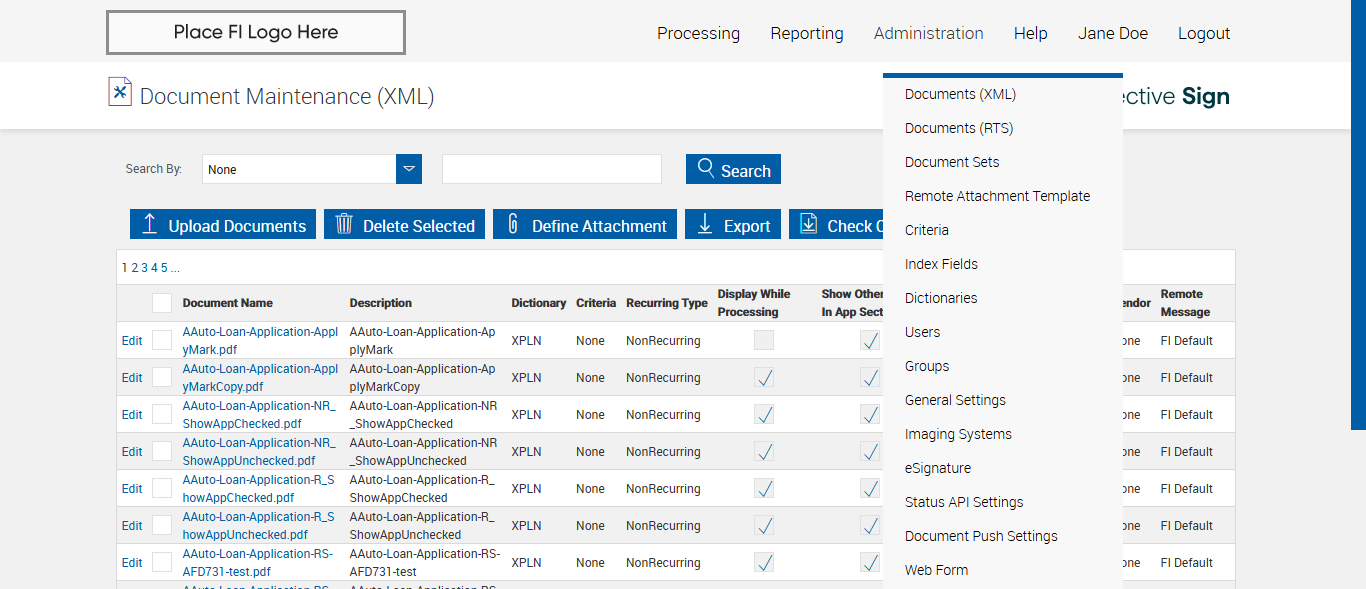Toggle Display While Processing for ApplyMarkCopy row
This screenshot has width=1366, height=589.
[764, 377]
